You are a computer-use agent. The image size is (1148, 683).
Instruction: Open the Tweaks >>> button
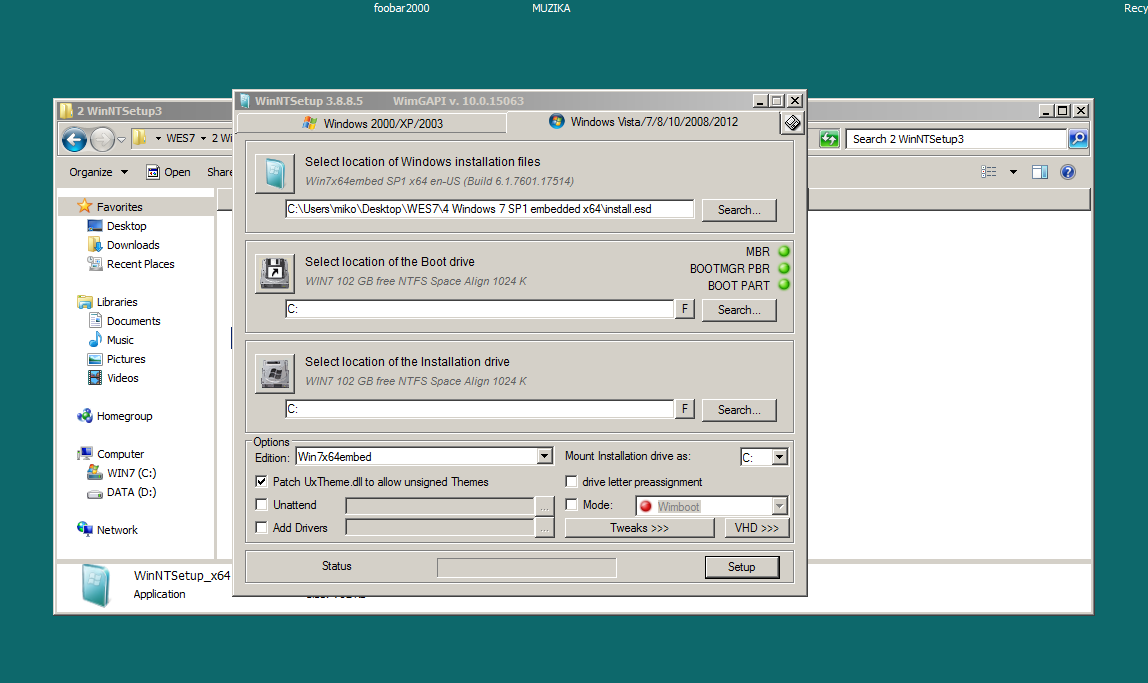point(639,528)
